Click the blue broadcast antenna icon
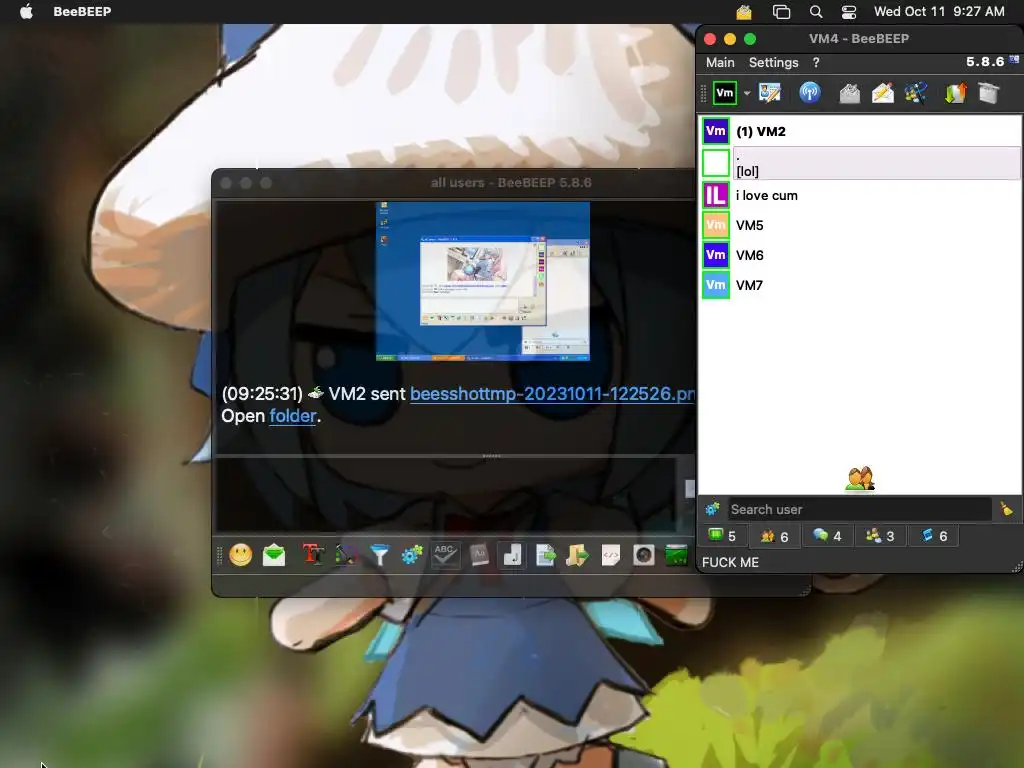Viewport: 1024px width, 768px height. tap(810, 93)
